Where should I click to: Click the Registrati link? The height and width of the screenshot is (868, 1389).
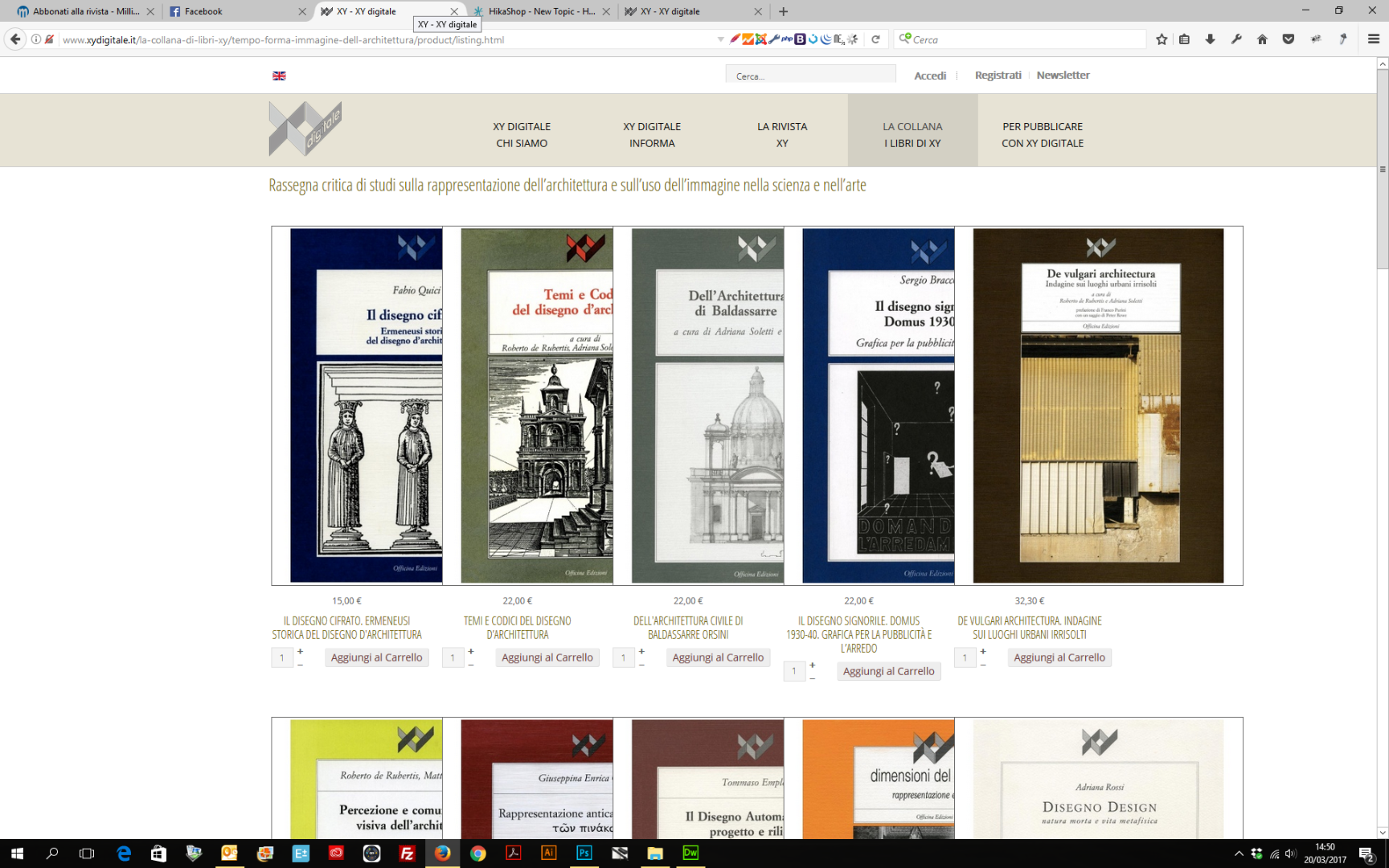pyautogui.click(x=998, y=75)
